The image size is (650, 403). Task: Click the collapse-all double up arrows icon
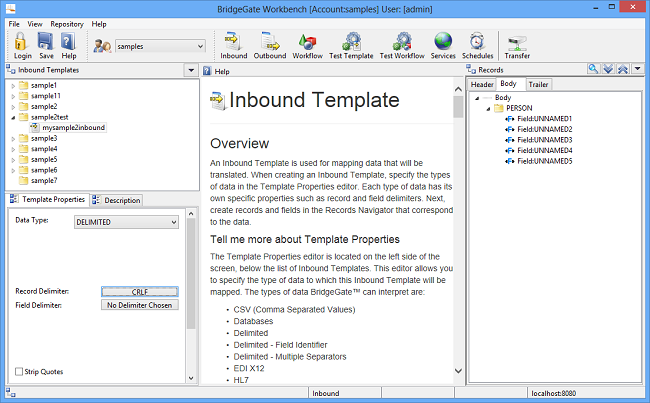click(x=623, y=69)
